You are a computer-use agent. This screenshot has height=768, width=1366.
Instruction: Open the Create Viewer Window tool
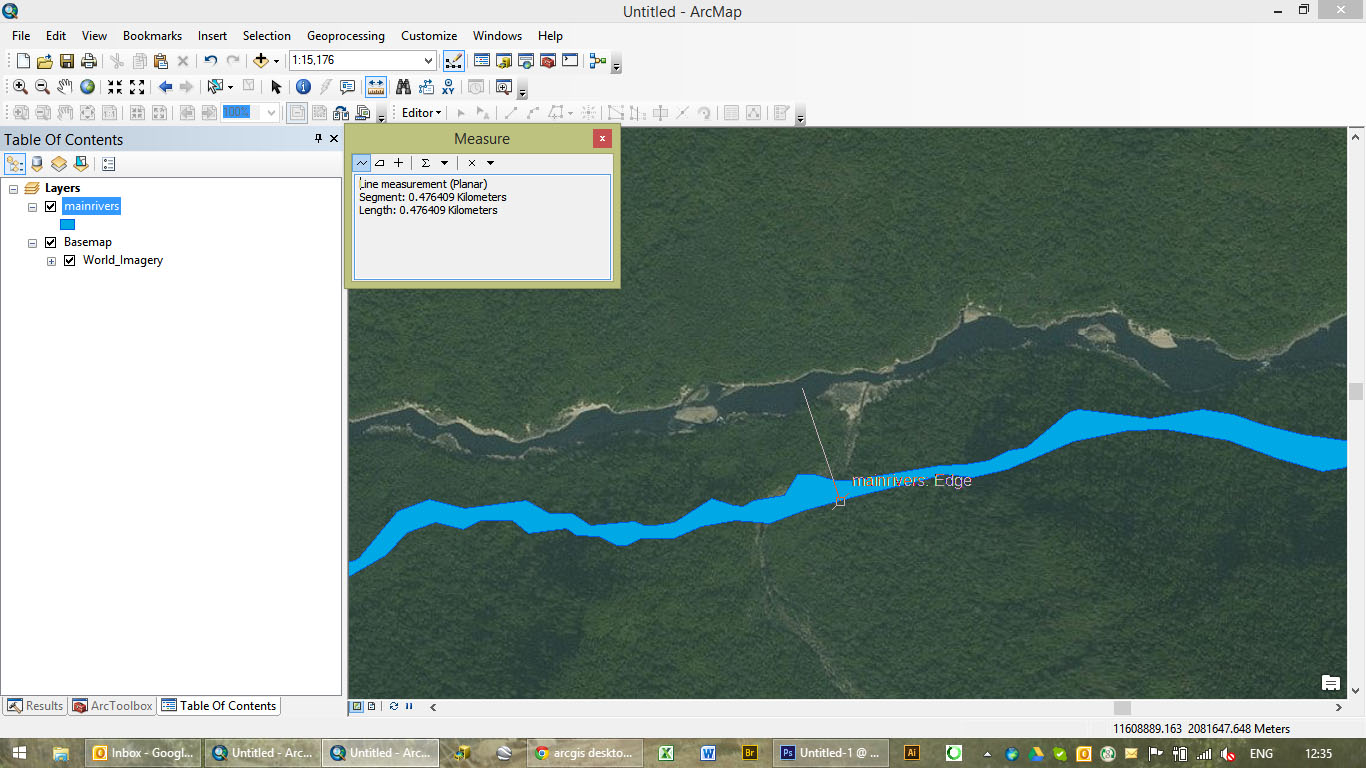coord(503,87)
